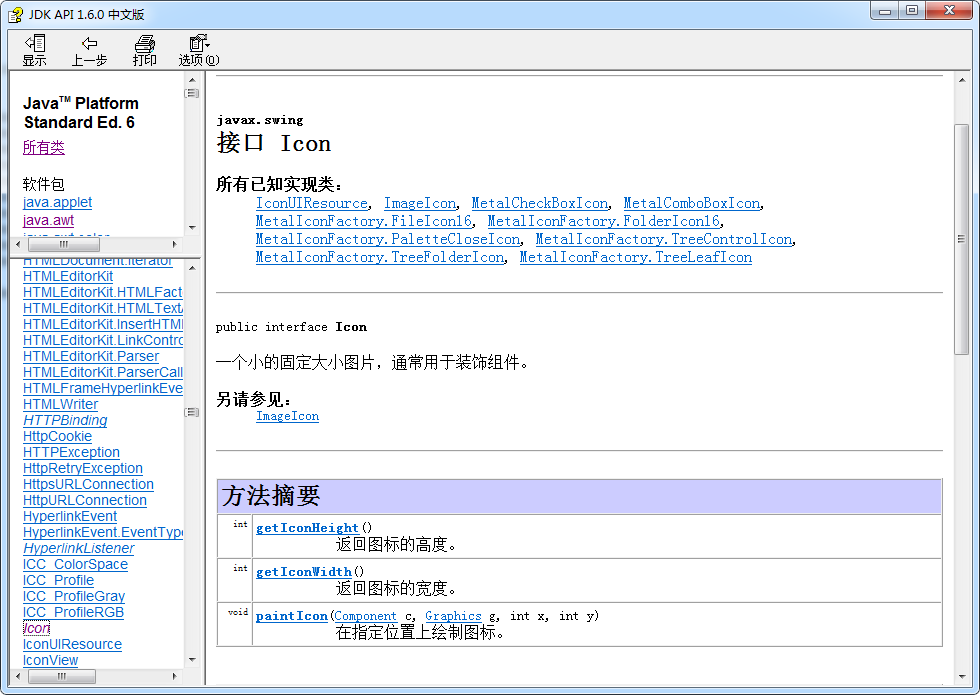Open IconUIResource in the class list
The height and width of the screenshot is (695, 980).
point(72,644)
